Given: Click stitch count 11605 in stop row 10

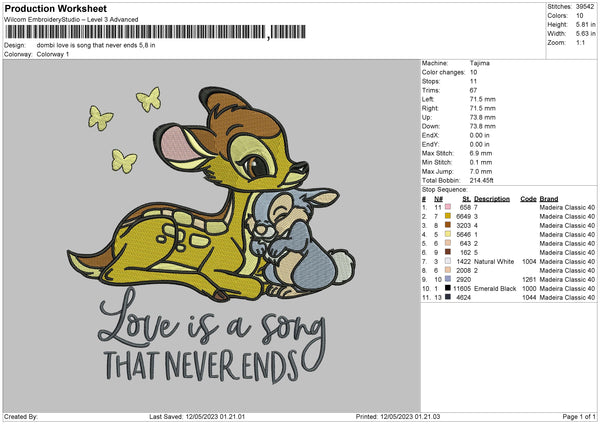Looking at the screenshot, I should point(462,289).
